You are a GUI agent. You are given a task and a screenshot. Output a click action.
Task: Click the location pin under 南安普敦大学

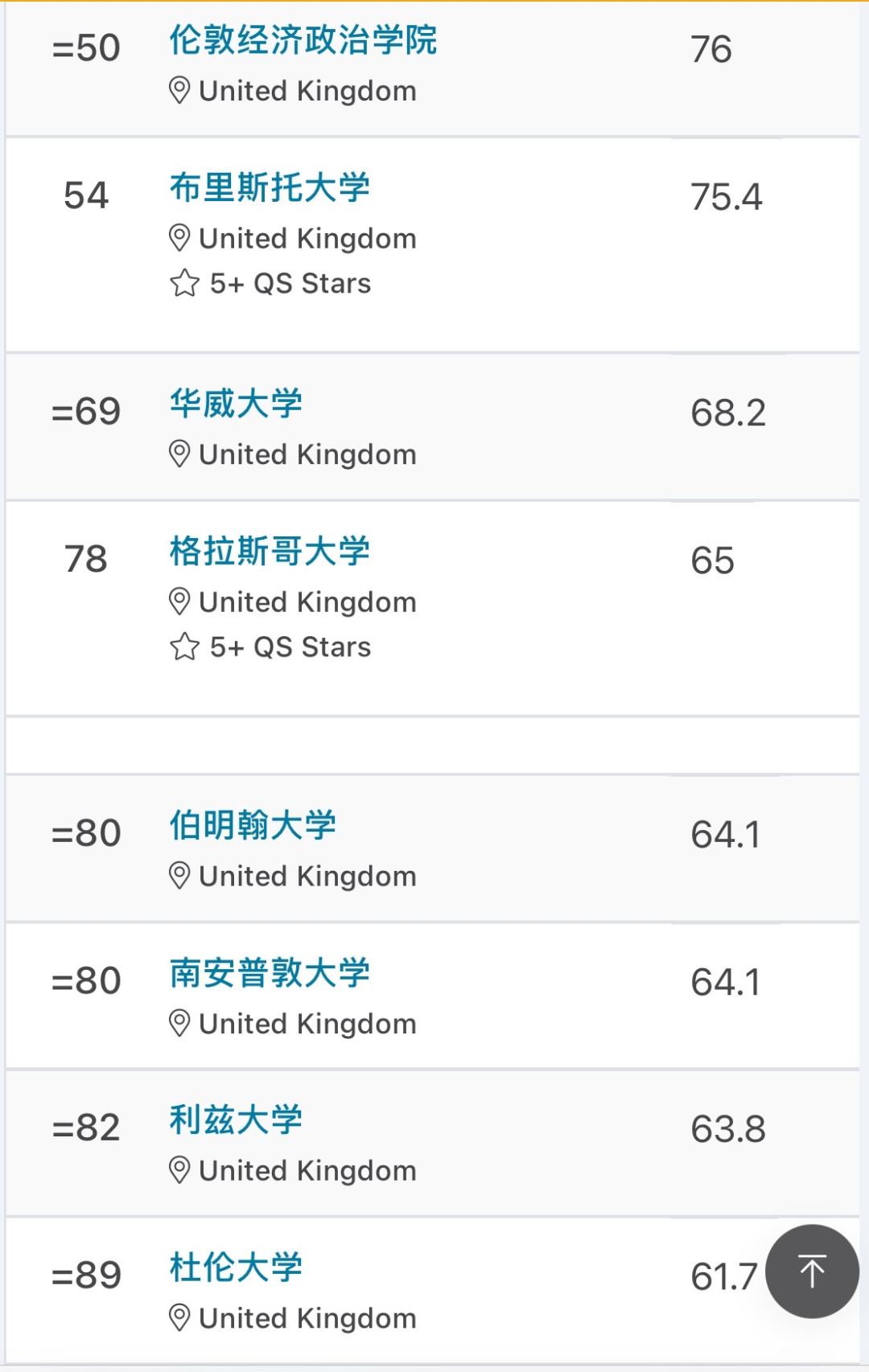pos(179,1023)
